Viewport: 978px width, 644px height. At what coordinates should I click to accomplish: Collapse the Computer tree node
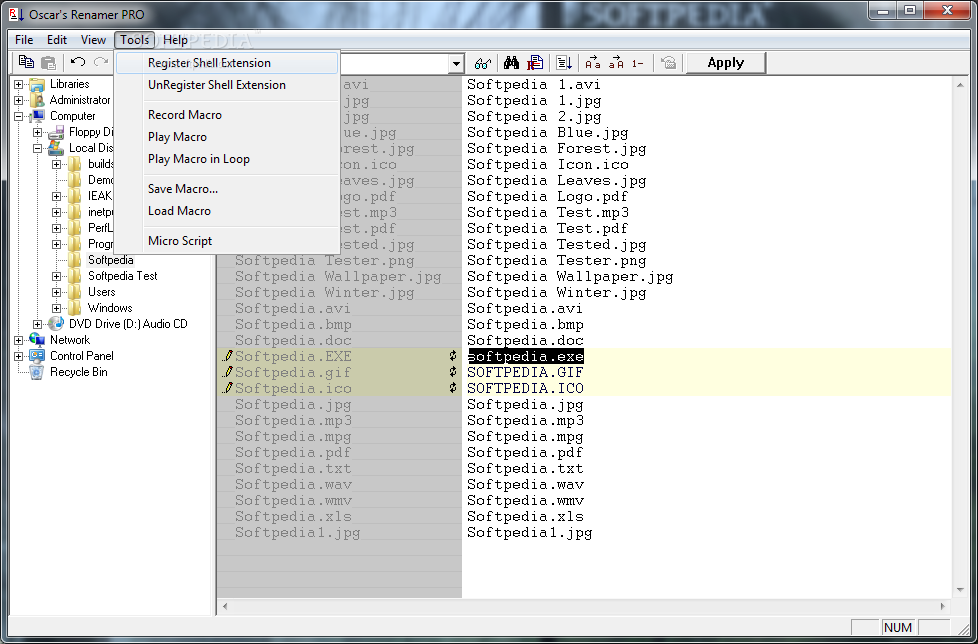pos(19,116)
